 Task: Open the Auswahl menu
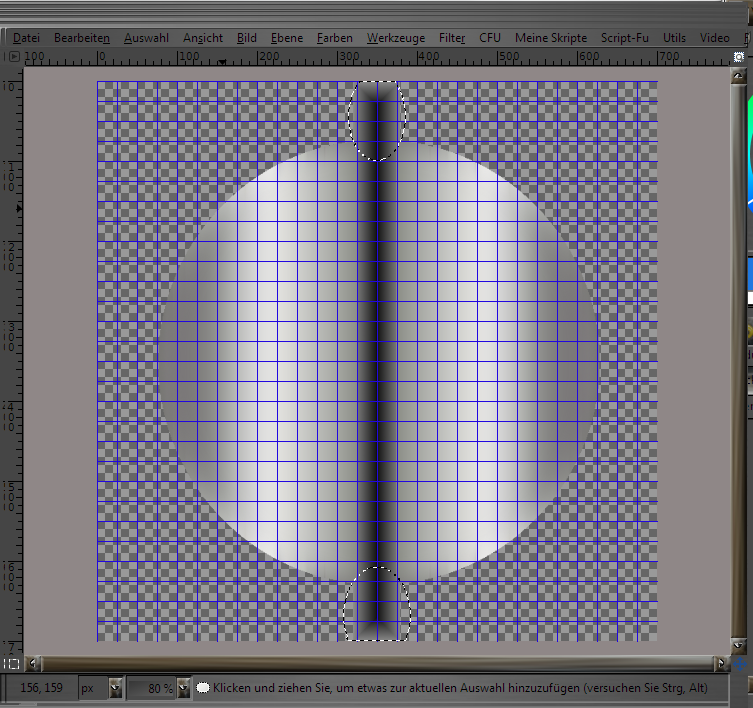(x=146, y=38)
